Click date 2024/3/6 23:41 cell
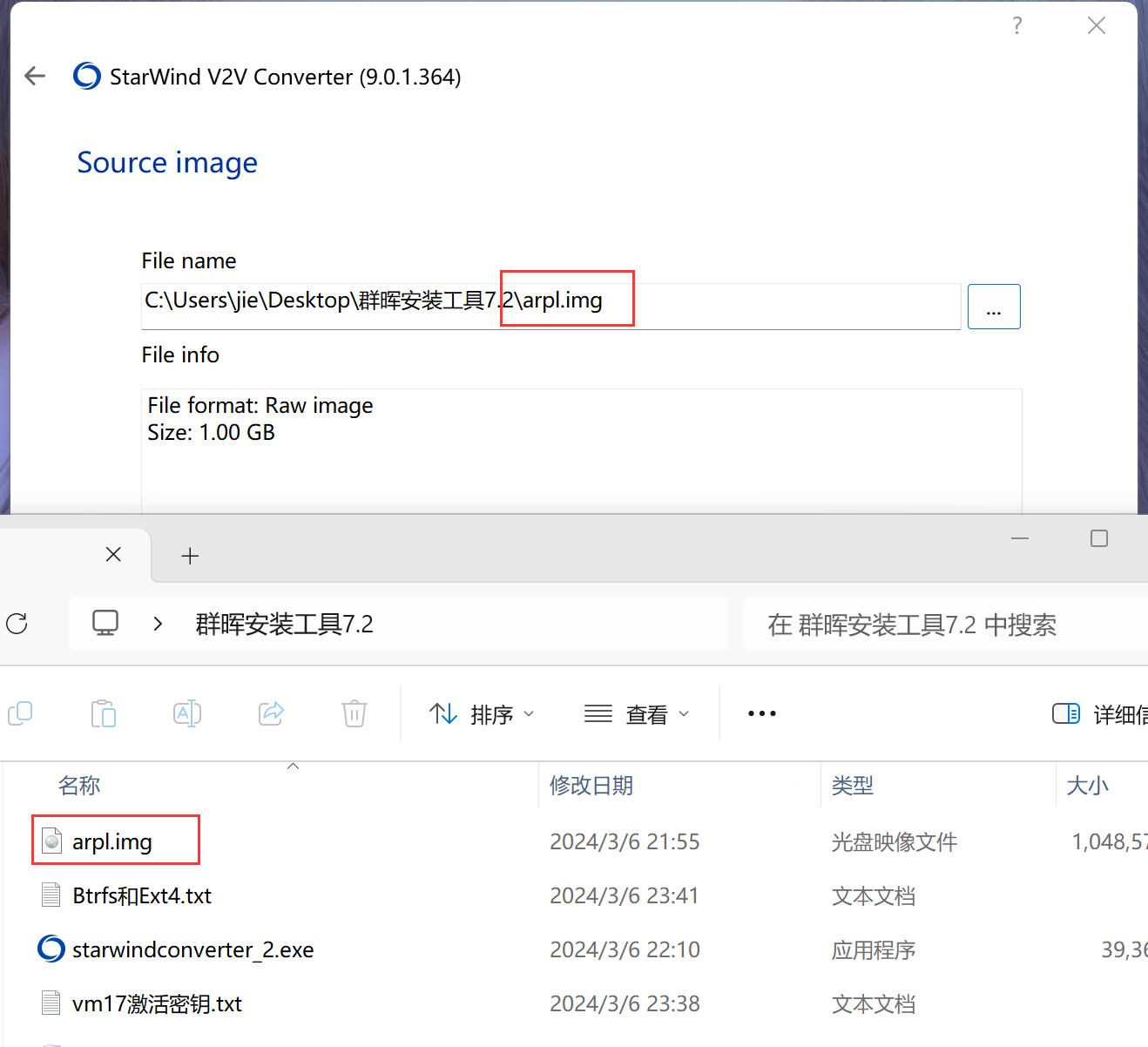1148x1047 pixels. point(625,895)
